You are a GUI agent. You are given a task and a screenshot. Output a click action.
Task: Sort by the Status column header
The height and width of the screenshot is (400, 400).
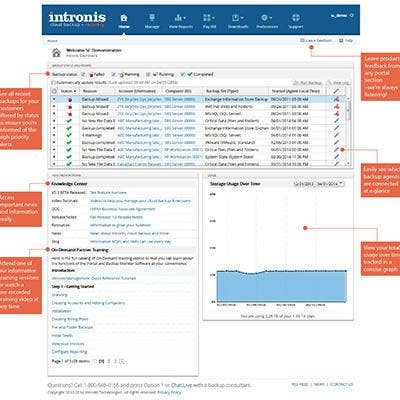click(68, 91)
